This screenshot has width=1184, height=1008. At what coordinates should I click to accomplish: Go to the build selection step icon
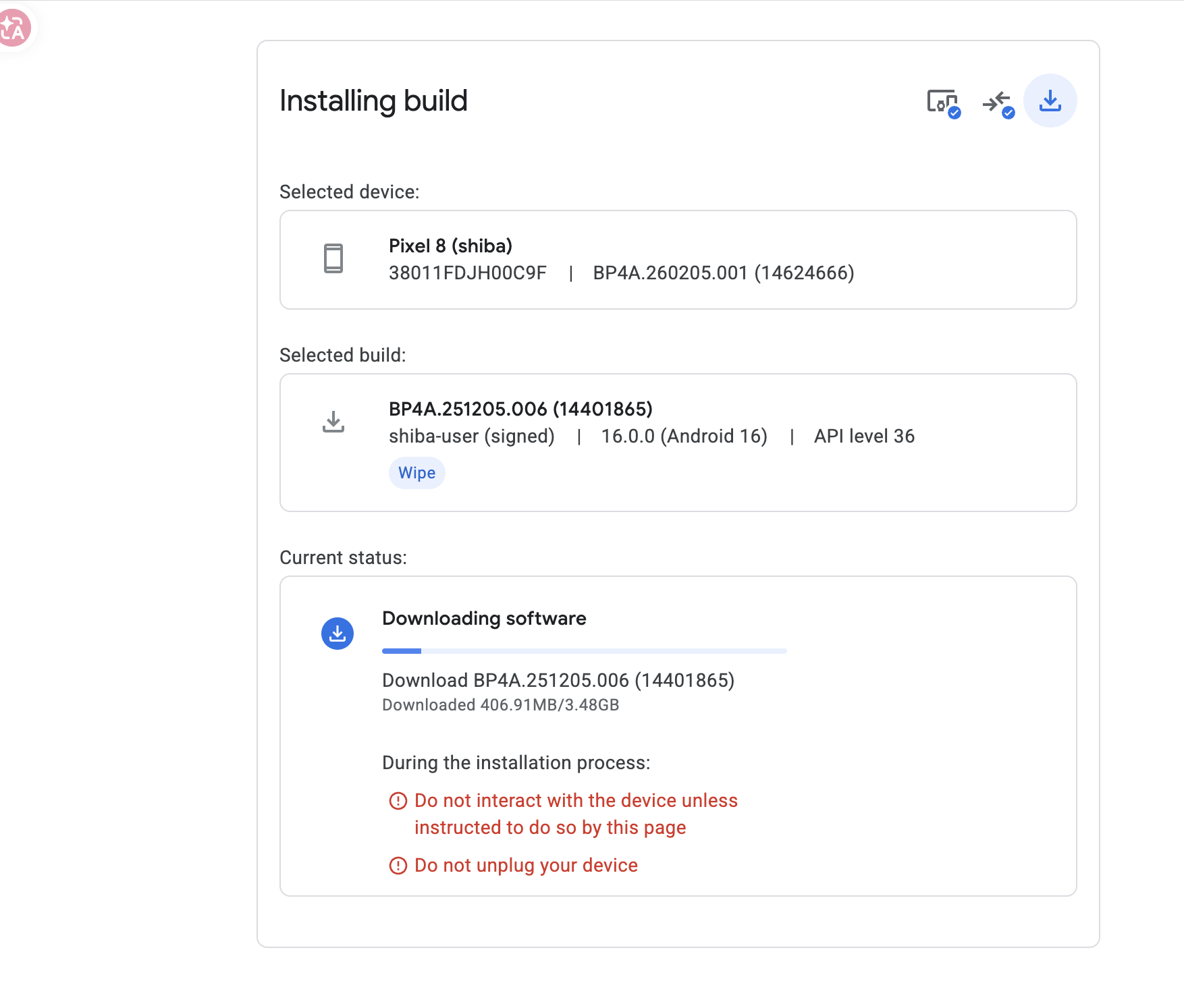(997, 102)
